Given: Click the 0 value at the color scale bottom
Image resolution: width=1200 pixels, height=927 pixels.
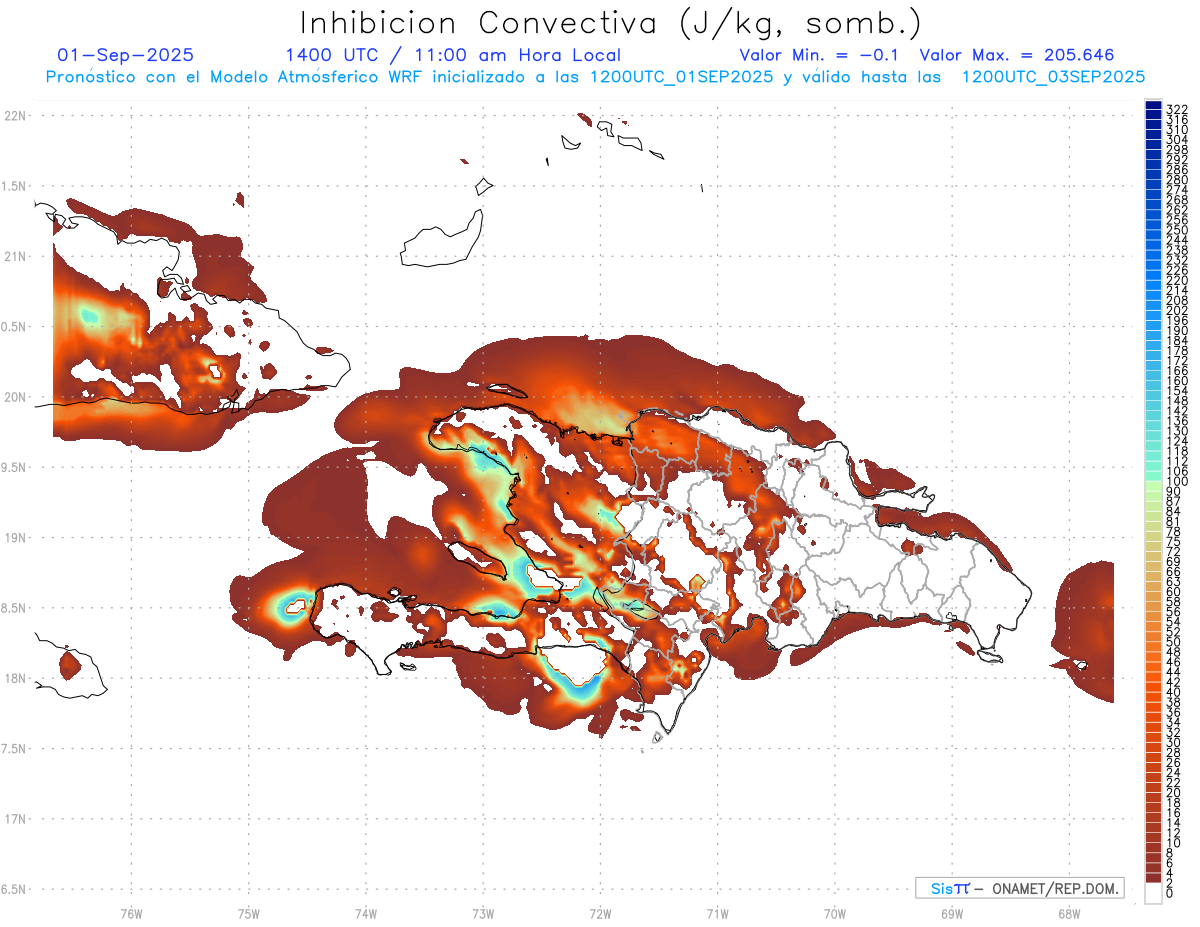Looking at the screenshot, I should point(1169,892).
